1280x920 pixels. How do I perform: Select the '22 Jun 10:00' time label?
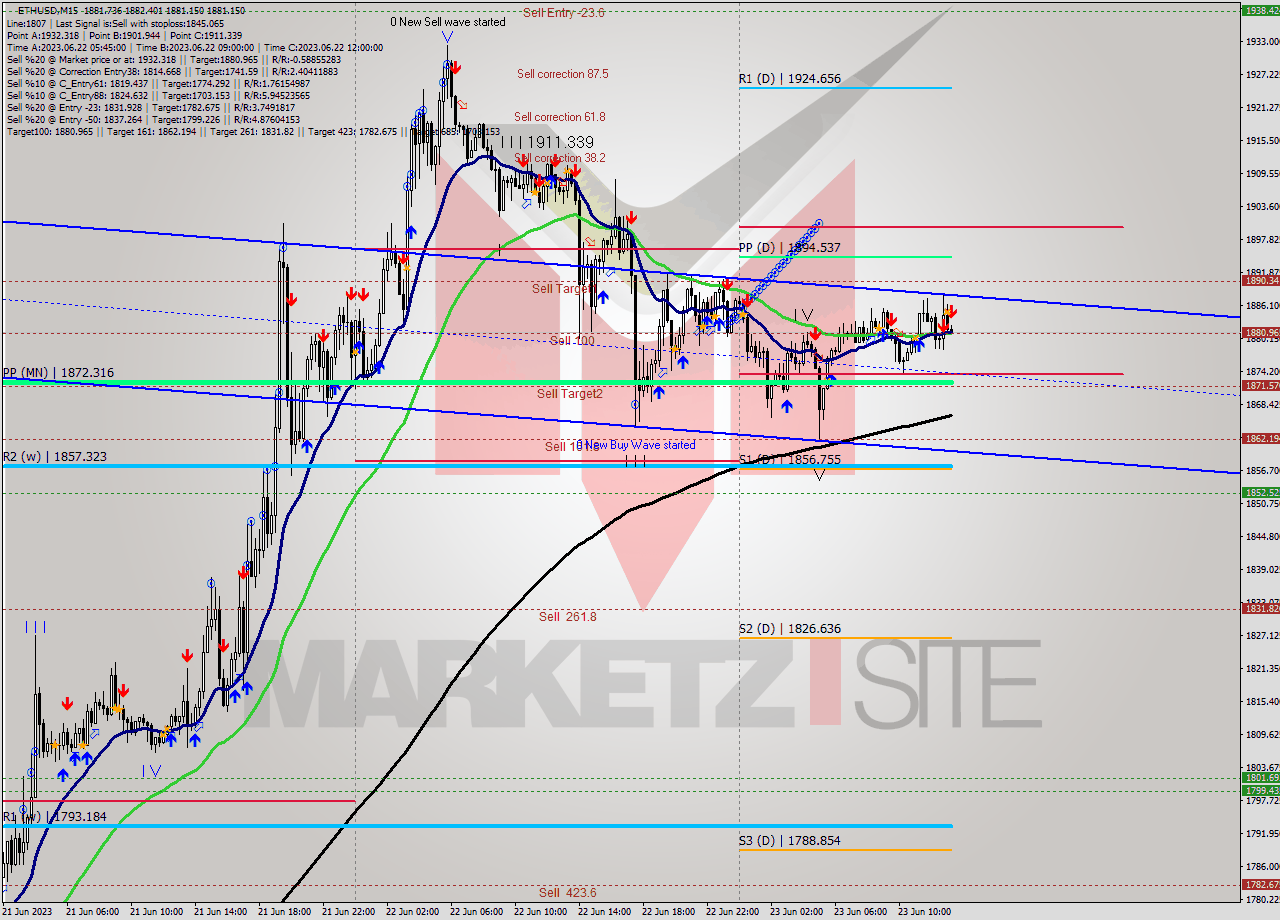[539, 912]
